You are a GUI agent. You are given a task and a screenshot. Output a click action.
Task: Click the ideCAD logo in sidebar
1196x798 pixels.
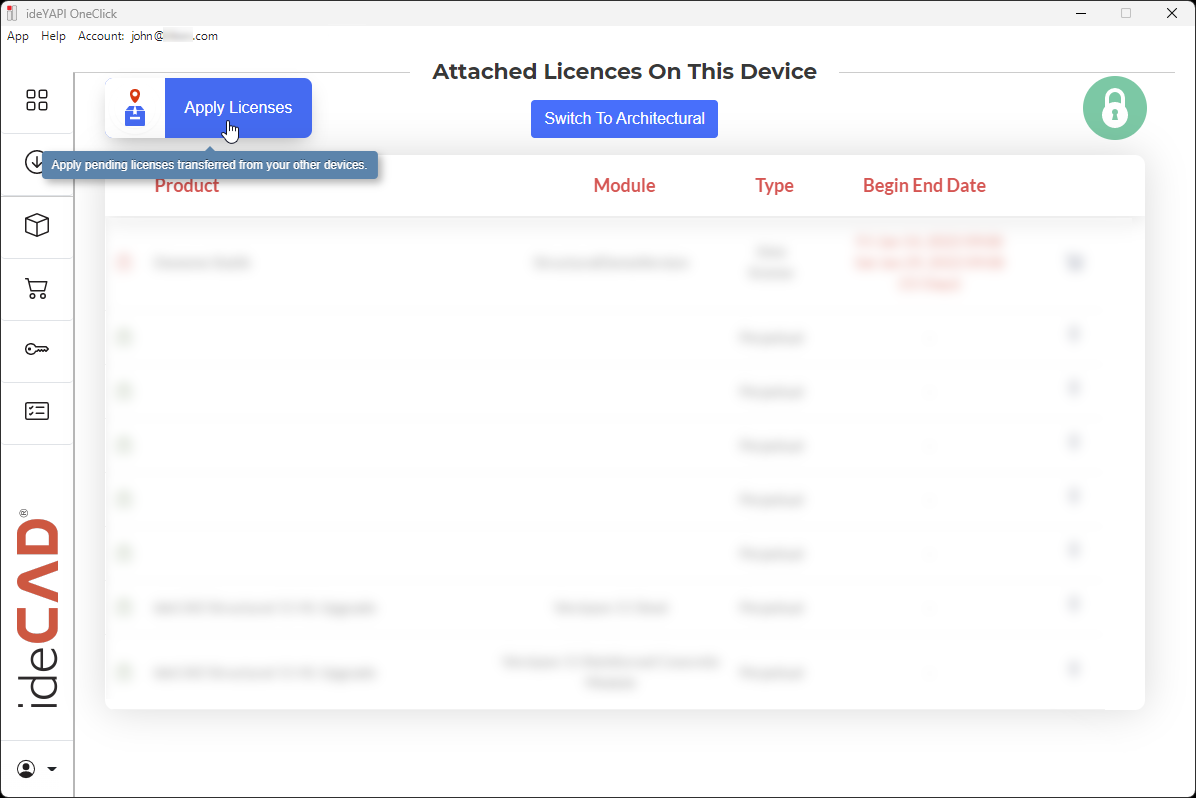[x=37, y=609]
